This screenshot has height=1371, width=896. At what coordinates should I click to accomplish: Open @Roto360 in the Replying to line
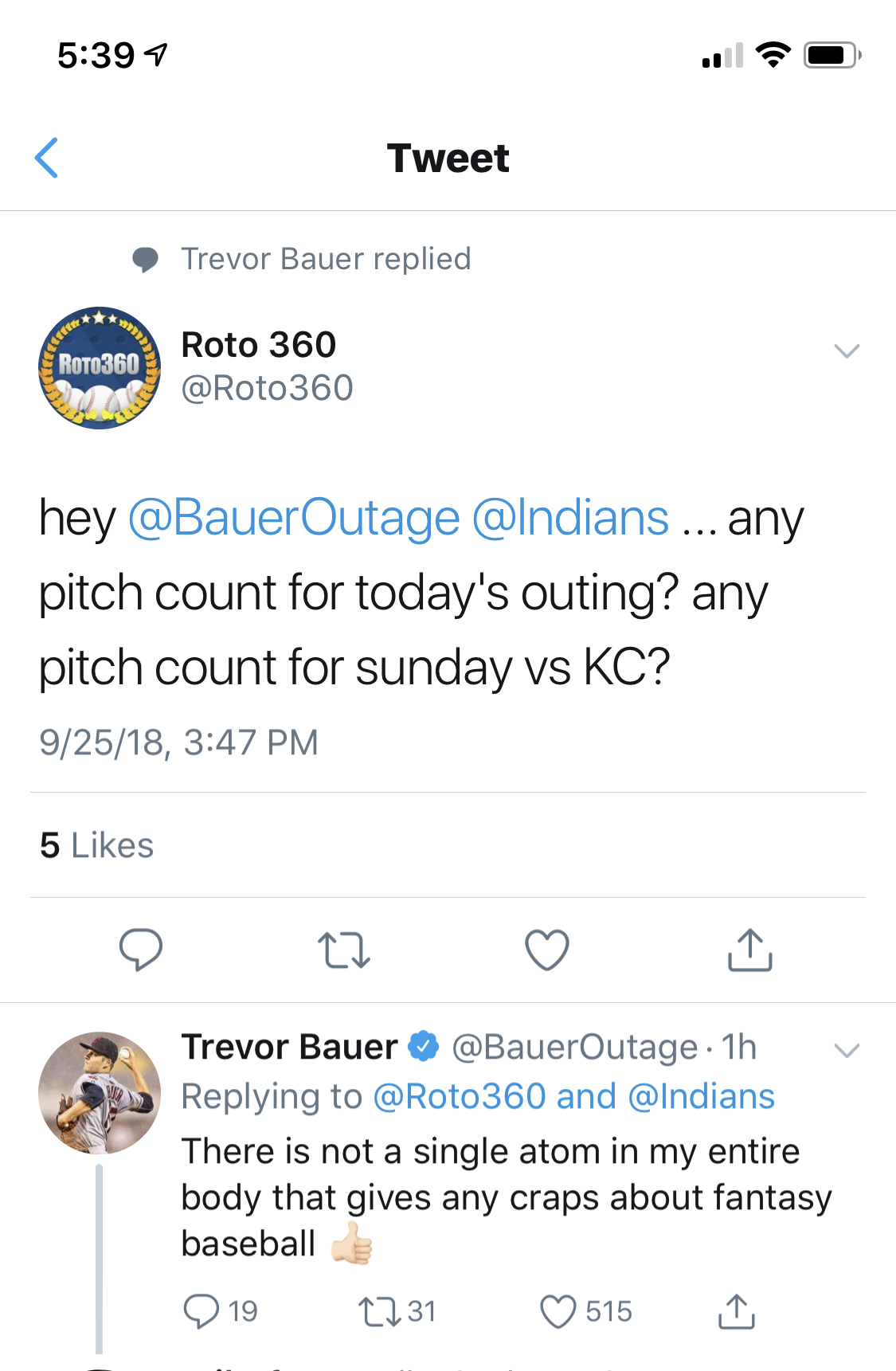pyautogui.click(x=459, y=1097)
